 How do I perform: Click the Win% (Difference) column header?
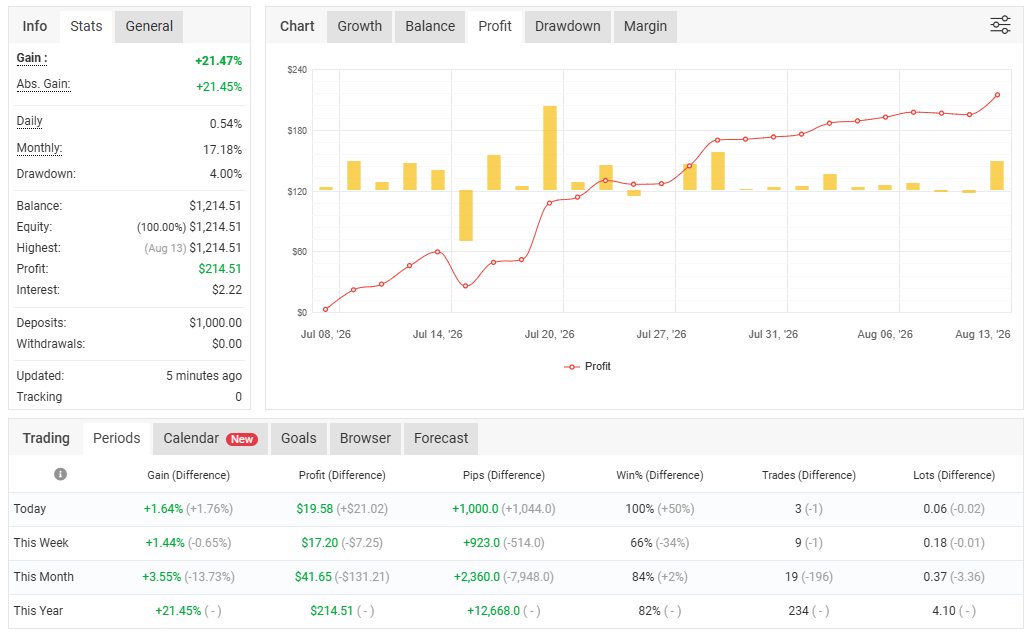click(660, 475)
